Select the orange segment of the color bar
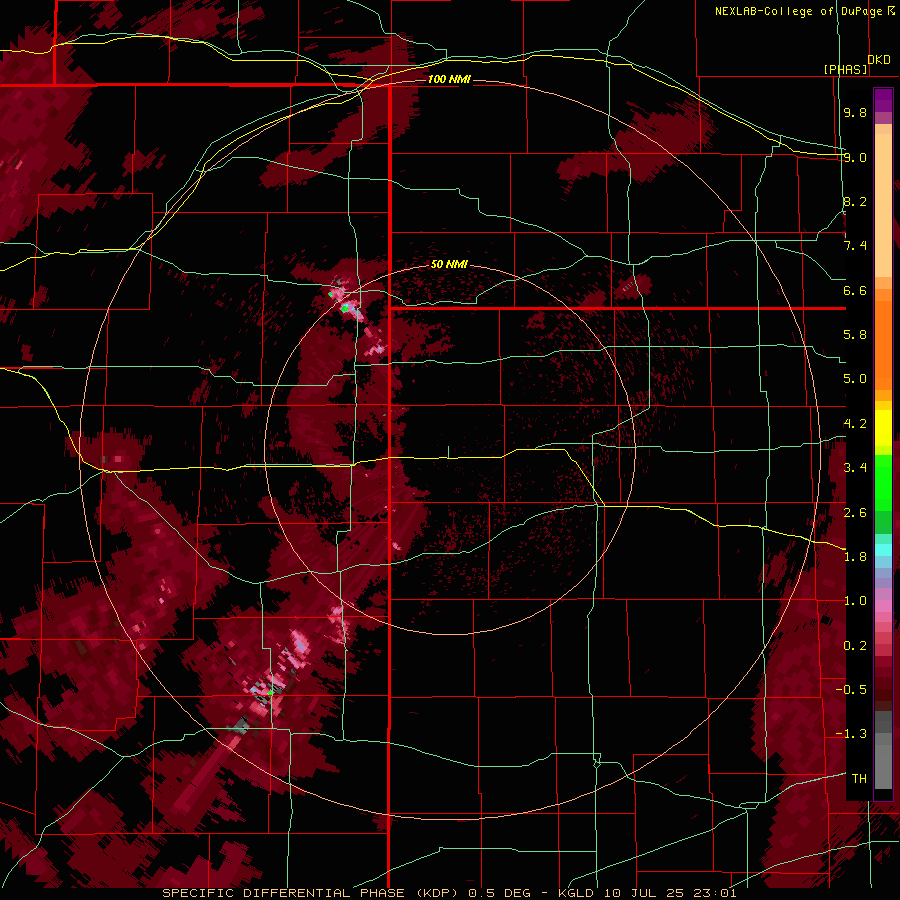The height and width of the screenshot is (900, 900). [x=883, y=346]
